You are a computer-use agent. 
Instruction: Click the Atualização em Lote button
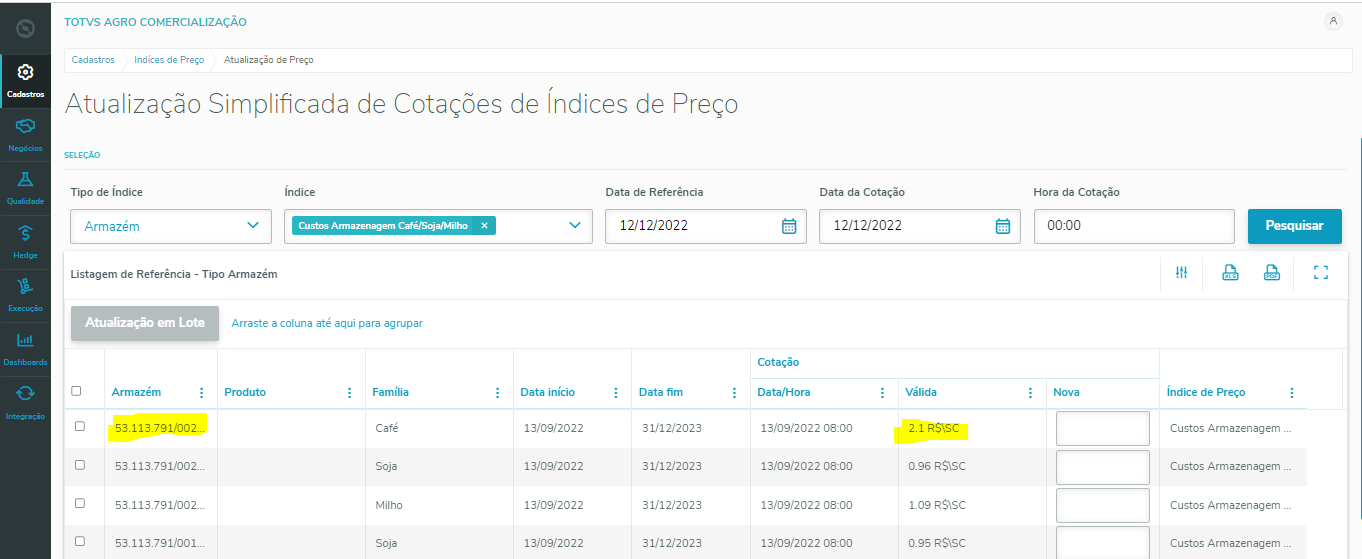pyautogui.click(x=145, y=323)
